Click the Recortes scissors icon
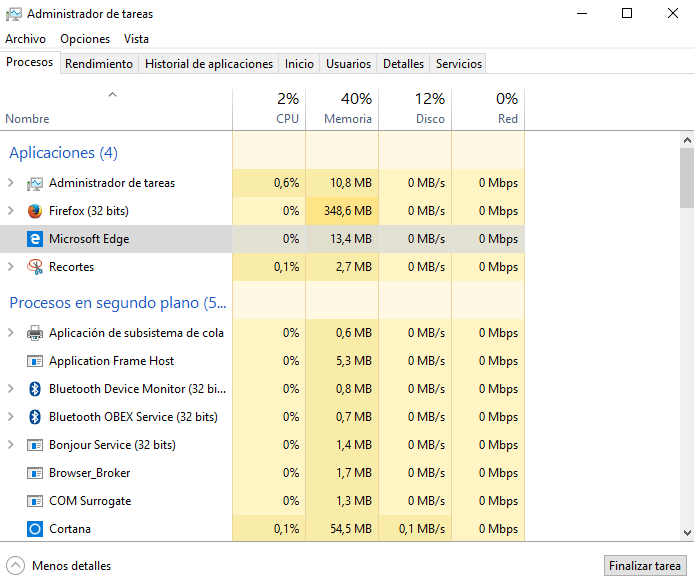The image size is (694, 584). (x=35, y=267)
